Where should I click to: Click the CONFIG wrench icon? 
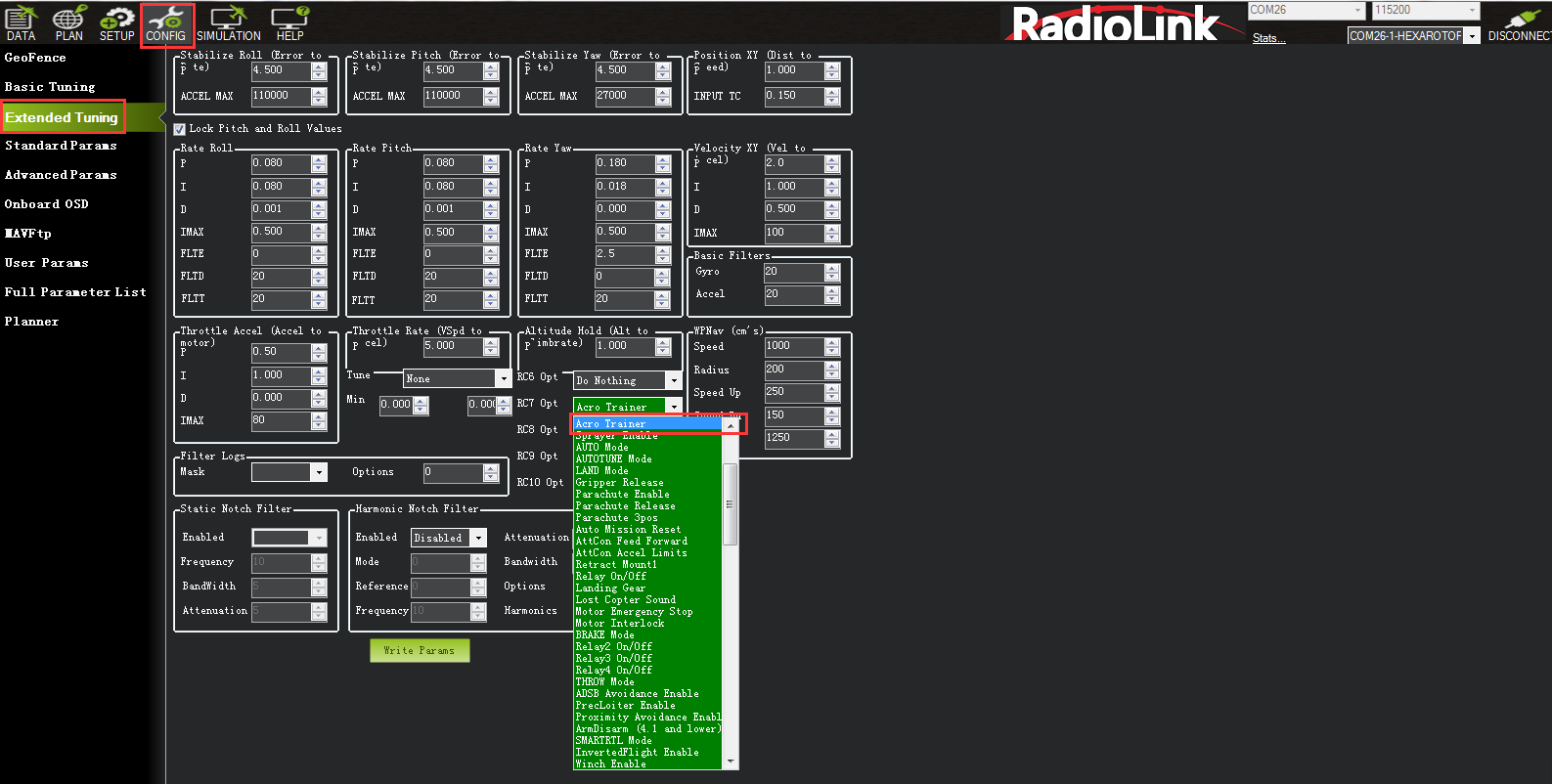coord(166,23)
